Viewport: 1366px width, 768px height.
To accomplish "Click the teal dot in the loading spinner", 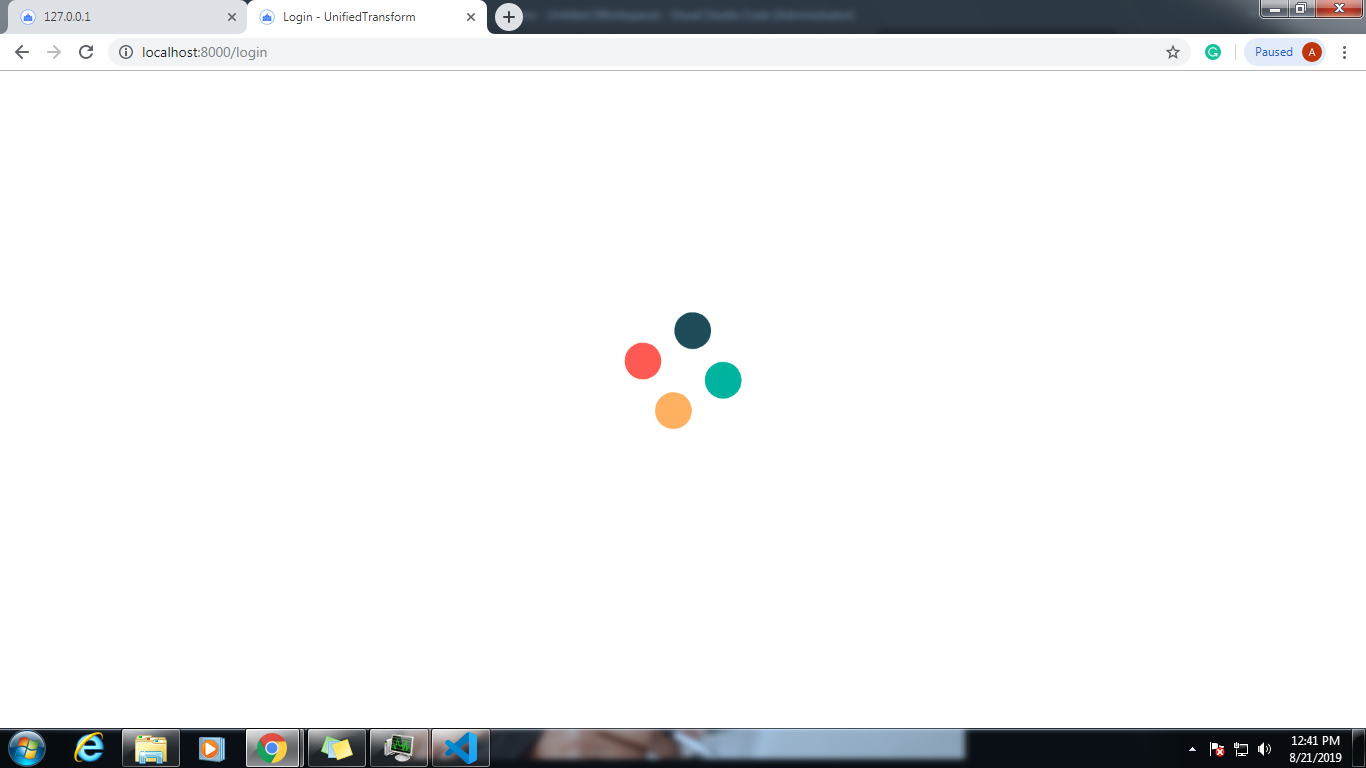I will pos(723,380).
